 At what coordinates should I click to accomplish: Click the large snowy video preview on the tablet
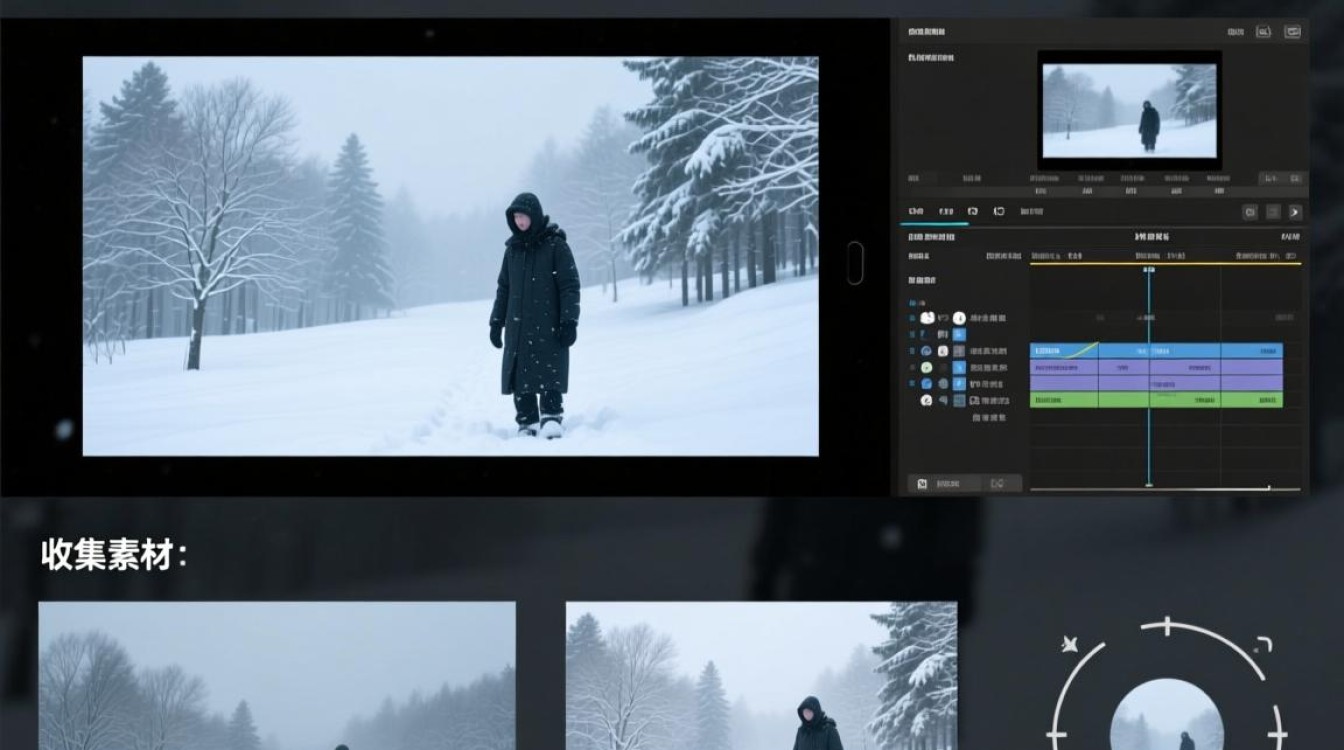[x=450, y=256]
